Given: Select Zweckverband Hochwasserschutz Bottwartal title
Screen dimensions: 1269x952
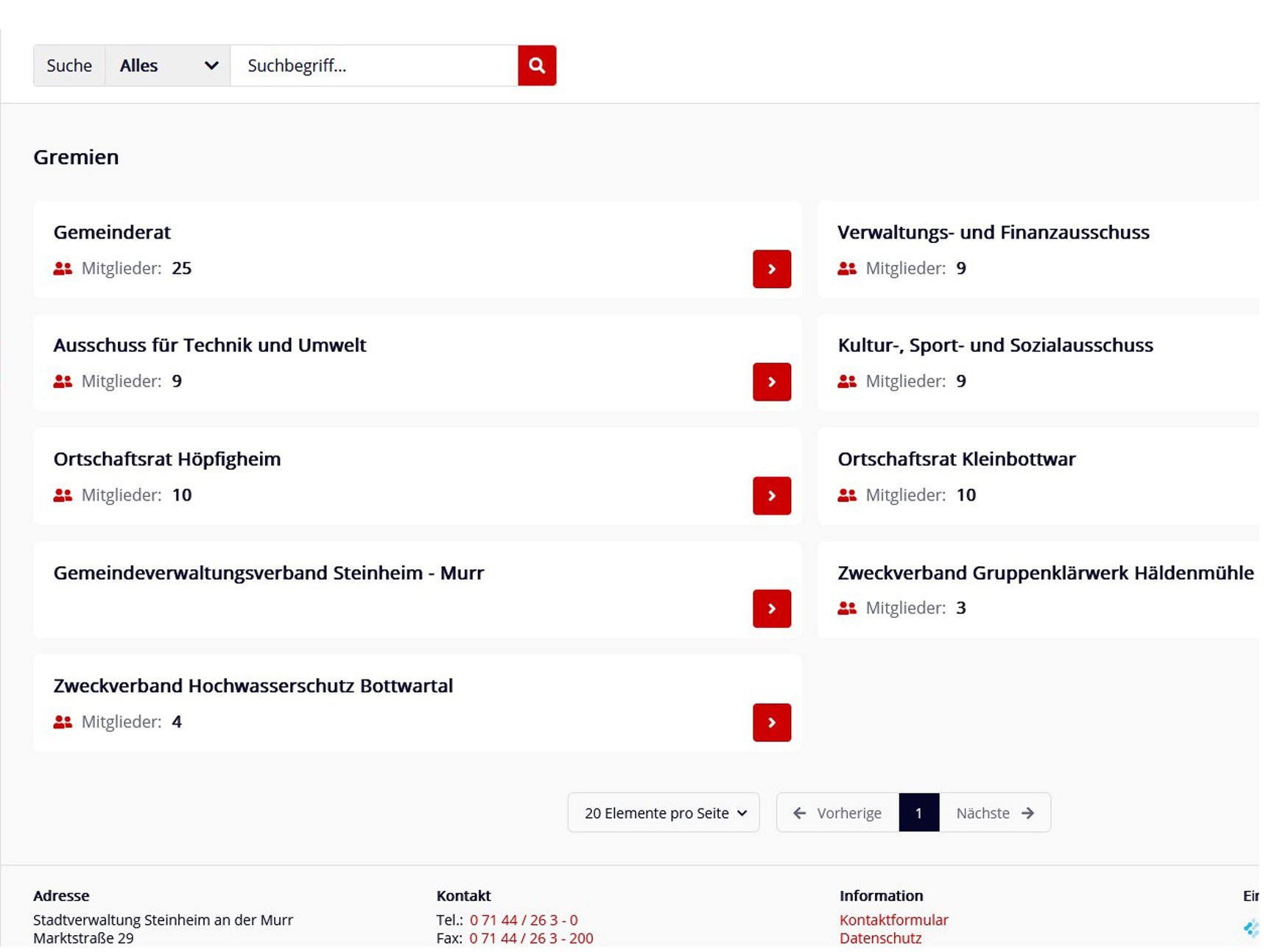Looking at the screenshot, I should click(253, 686).
